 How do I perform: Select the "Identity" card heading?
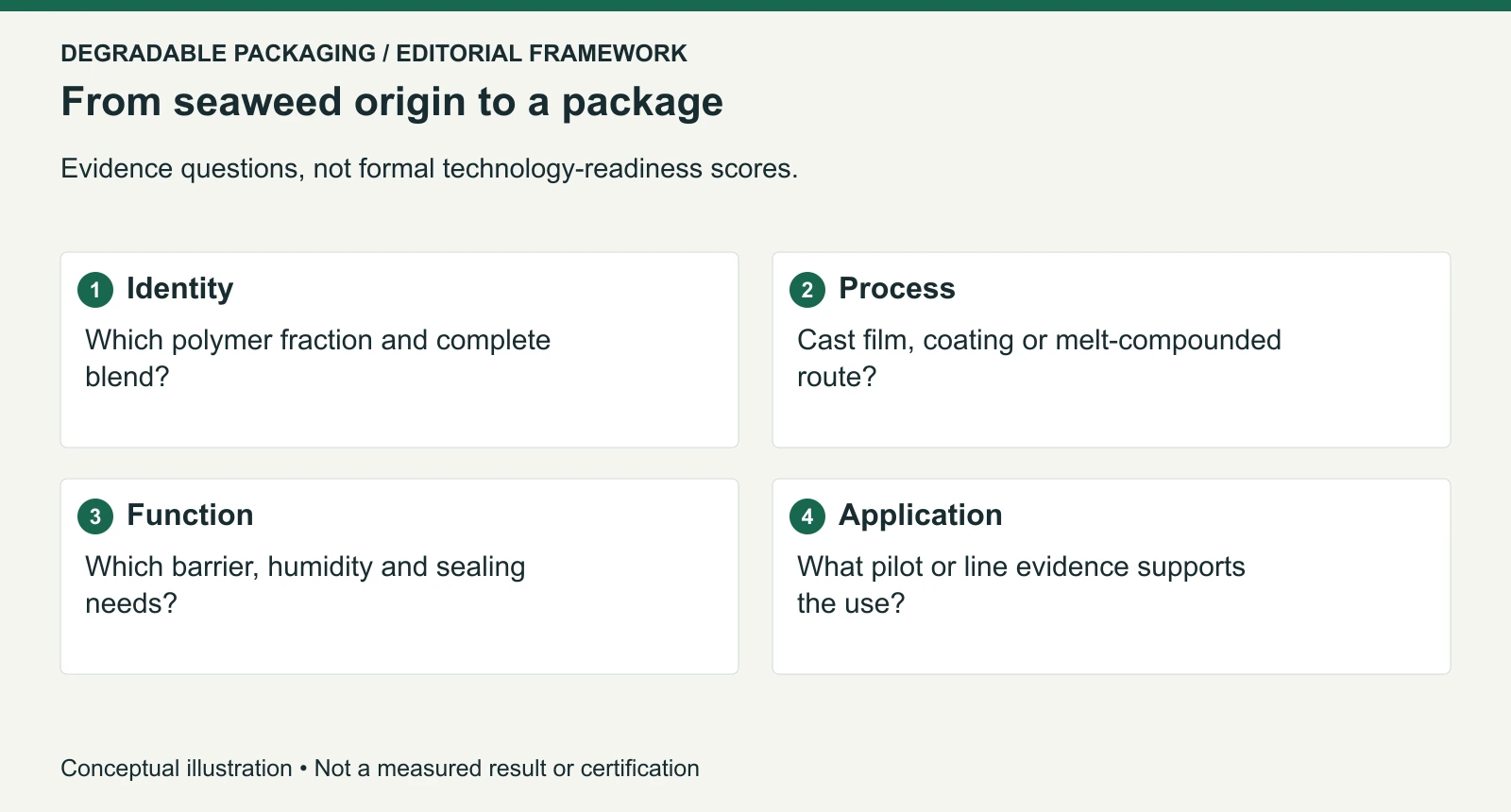coord(179,288)
